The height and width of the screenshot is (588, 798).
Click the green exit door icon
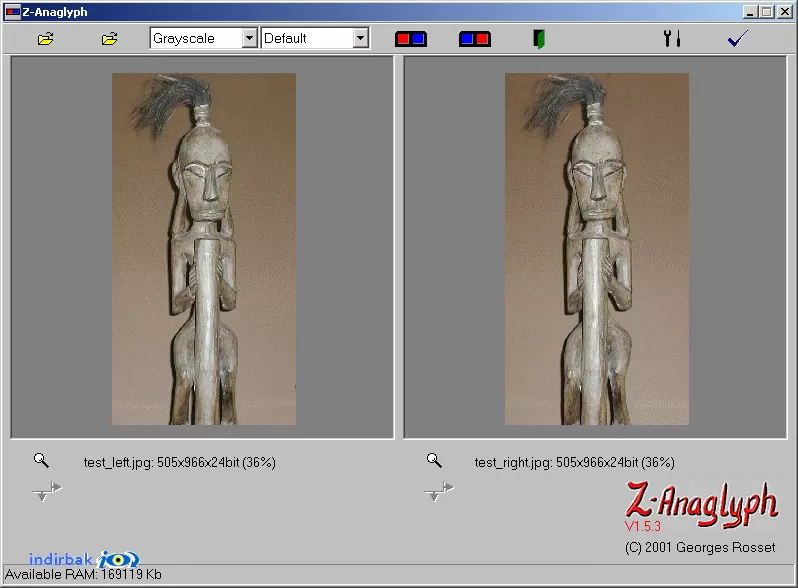(539, 39)
